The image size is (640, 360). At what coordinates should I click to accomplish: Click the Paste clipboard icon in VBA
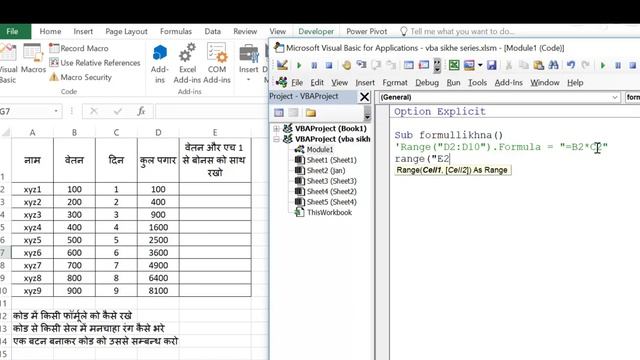[x=538, y=65]
